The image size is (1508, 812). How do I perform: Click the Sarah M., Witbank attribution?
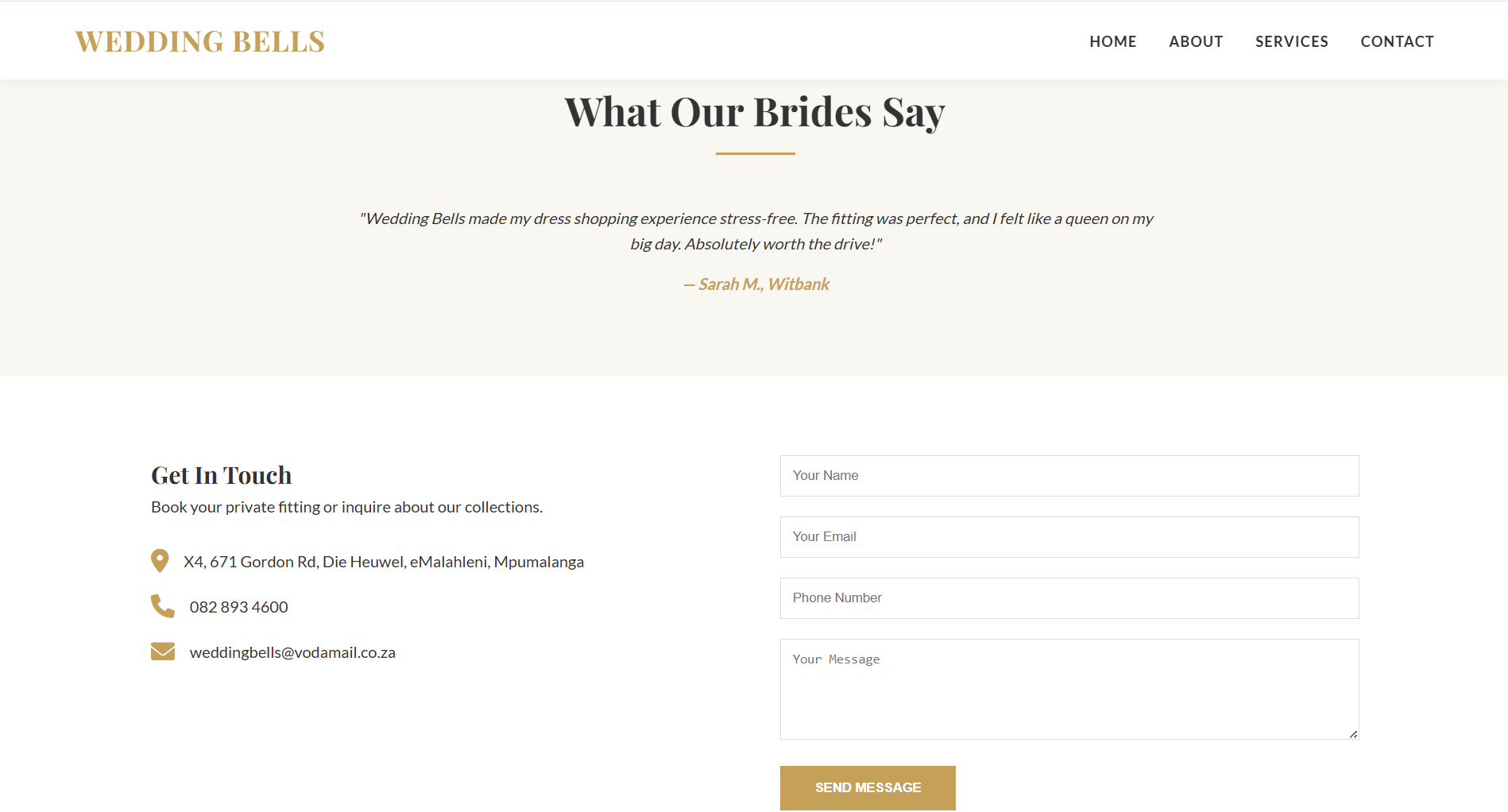[x=756, y=284]
